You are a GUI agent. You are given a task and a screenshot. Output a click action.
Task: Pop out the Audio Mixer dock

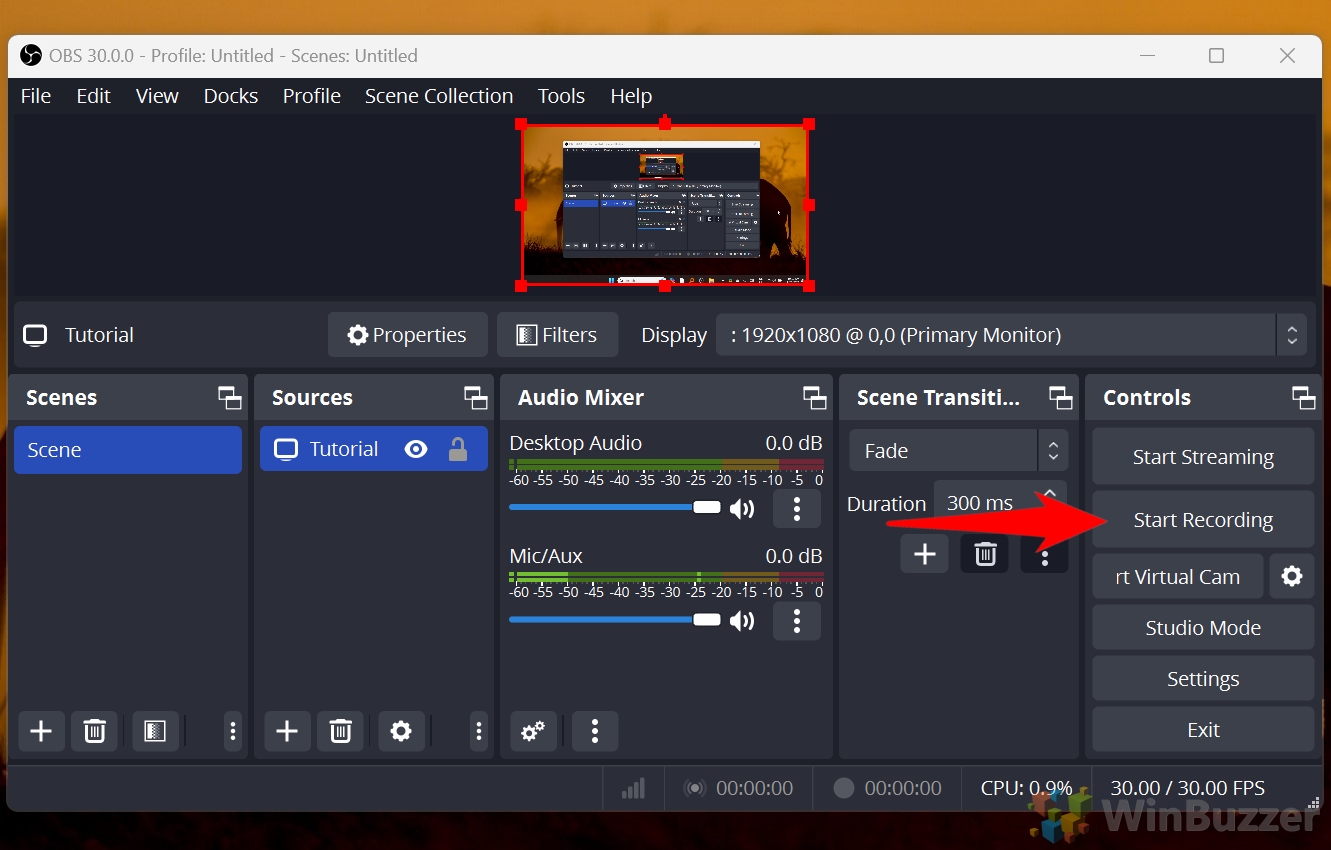pos(815,398)
